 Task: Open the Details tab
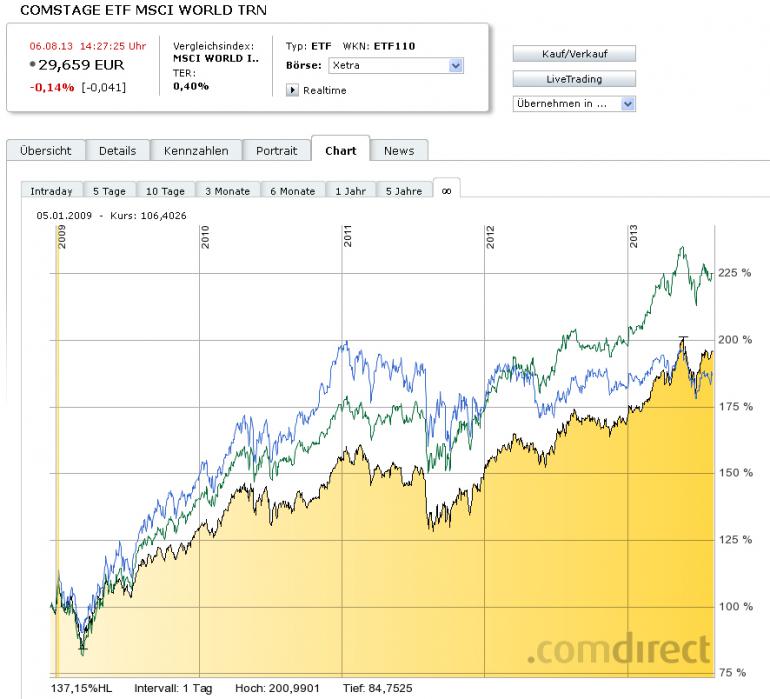click(x=117, y=151)
